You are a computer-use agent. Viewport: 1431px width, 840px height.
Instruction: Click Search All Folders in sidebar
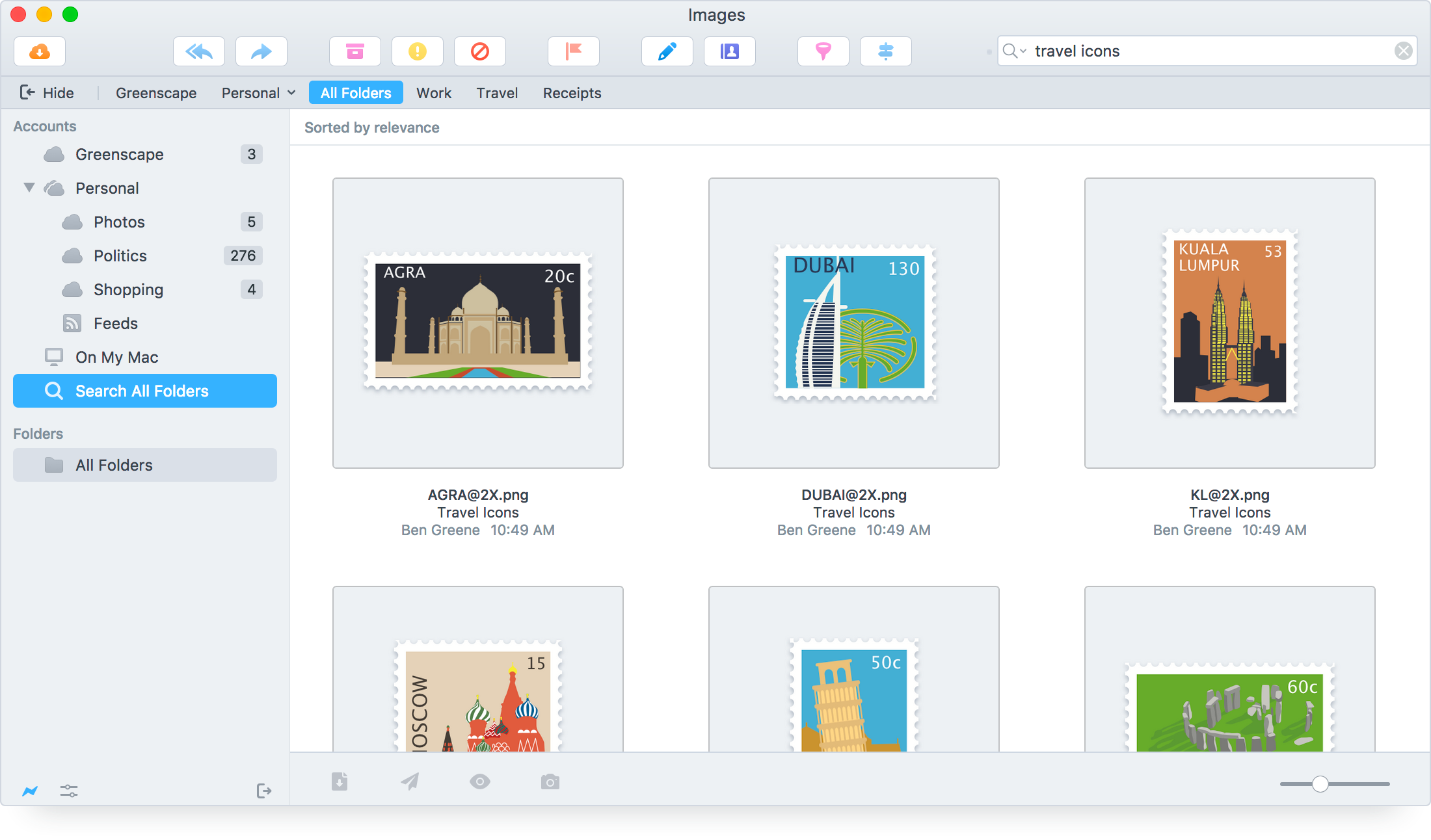[x=144, y=391]
